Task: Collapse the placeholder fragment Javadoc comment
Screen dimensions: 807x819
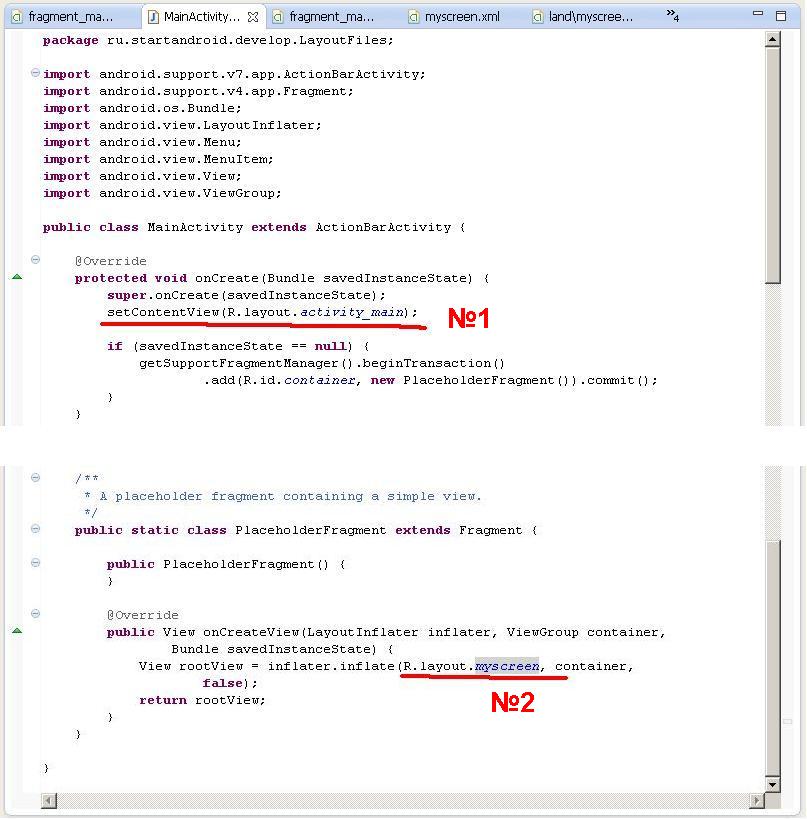Action: [35, 477]
